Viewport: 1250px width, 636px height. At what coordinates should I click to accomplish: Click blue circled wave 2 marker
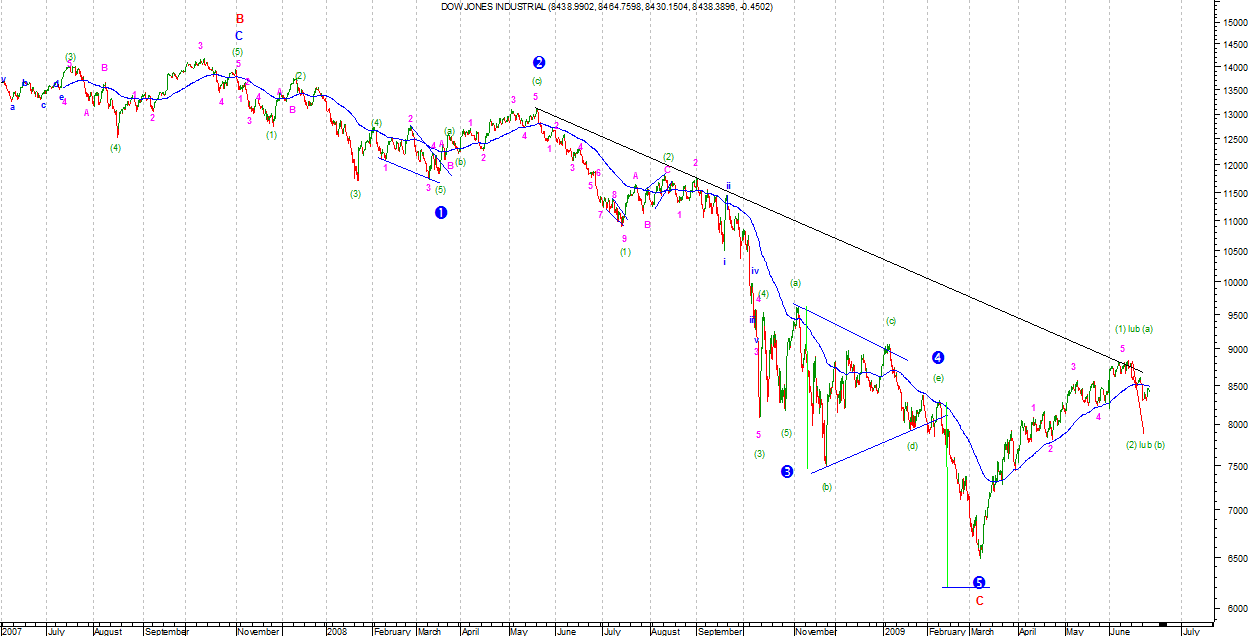click(539, 62)
